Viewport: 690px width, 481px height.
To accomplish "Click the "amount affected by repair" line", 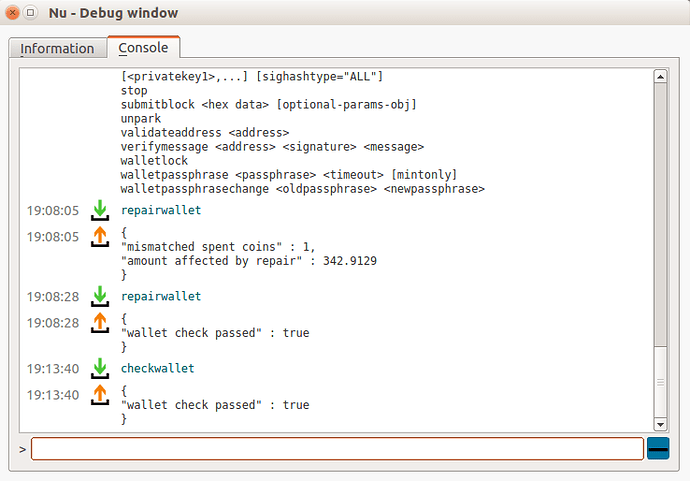I will (249, 261).
